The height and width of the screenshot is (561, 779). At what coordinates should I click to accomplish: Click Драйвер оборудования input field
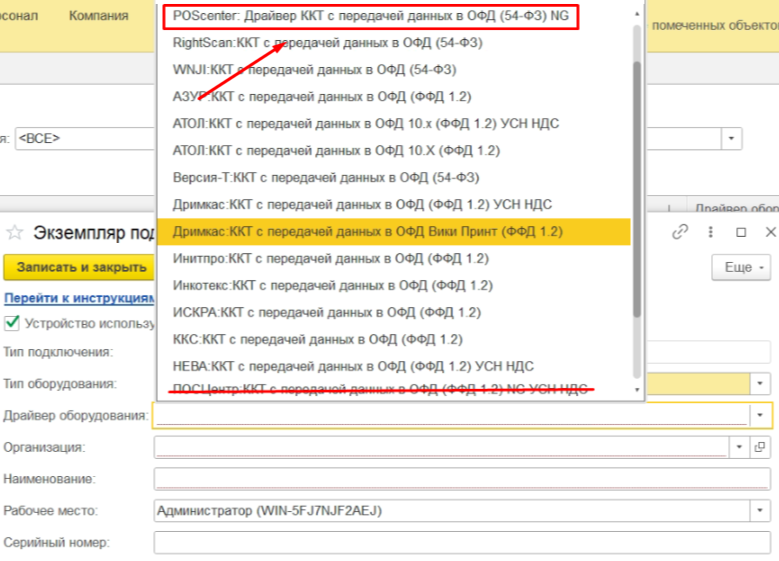[x=452, y=415]
